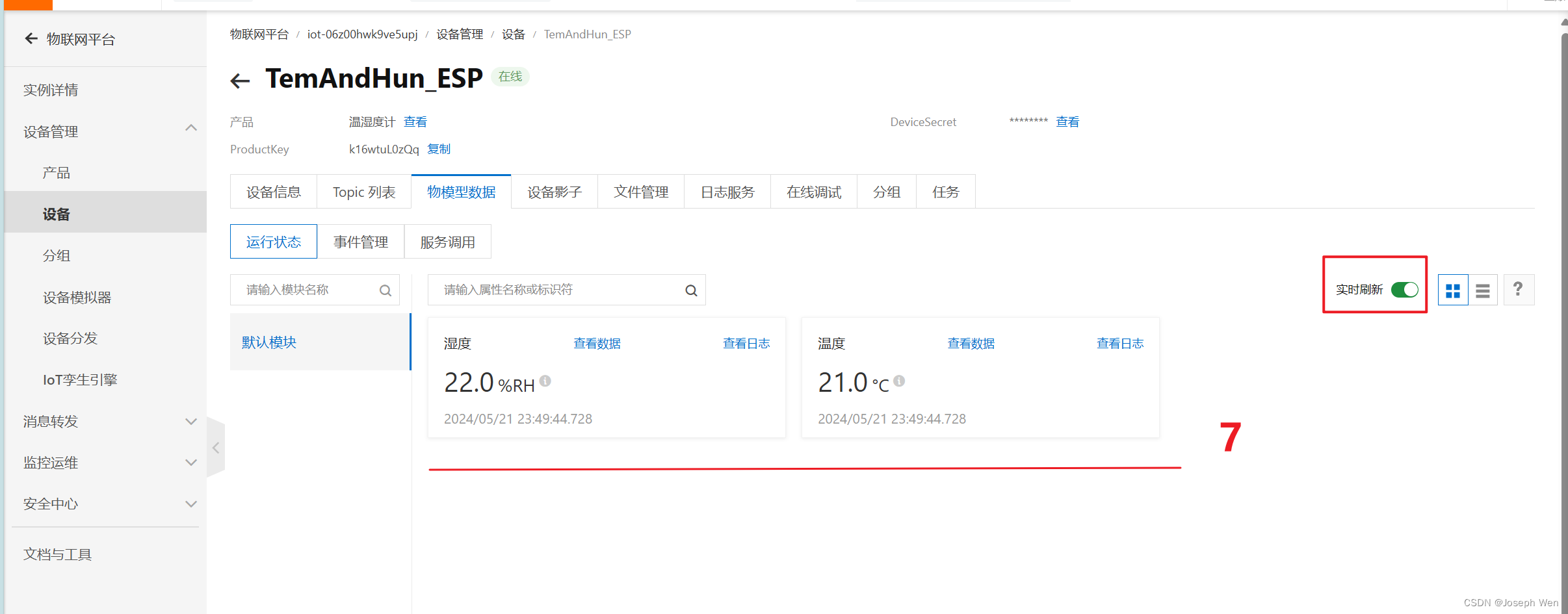
Task: Click 设备管理 breadcrumb link
Action: (460, 34)
